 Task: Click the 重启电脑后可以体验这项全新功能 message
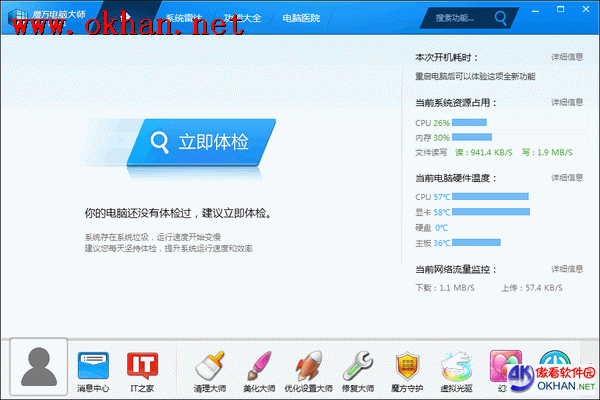pyautogui.click(x=475, y=76)
